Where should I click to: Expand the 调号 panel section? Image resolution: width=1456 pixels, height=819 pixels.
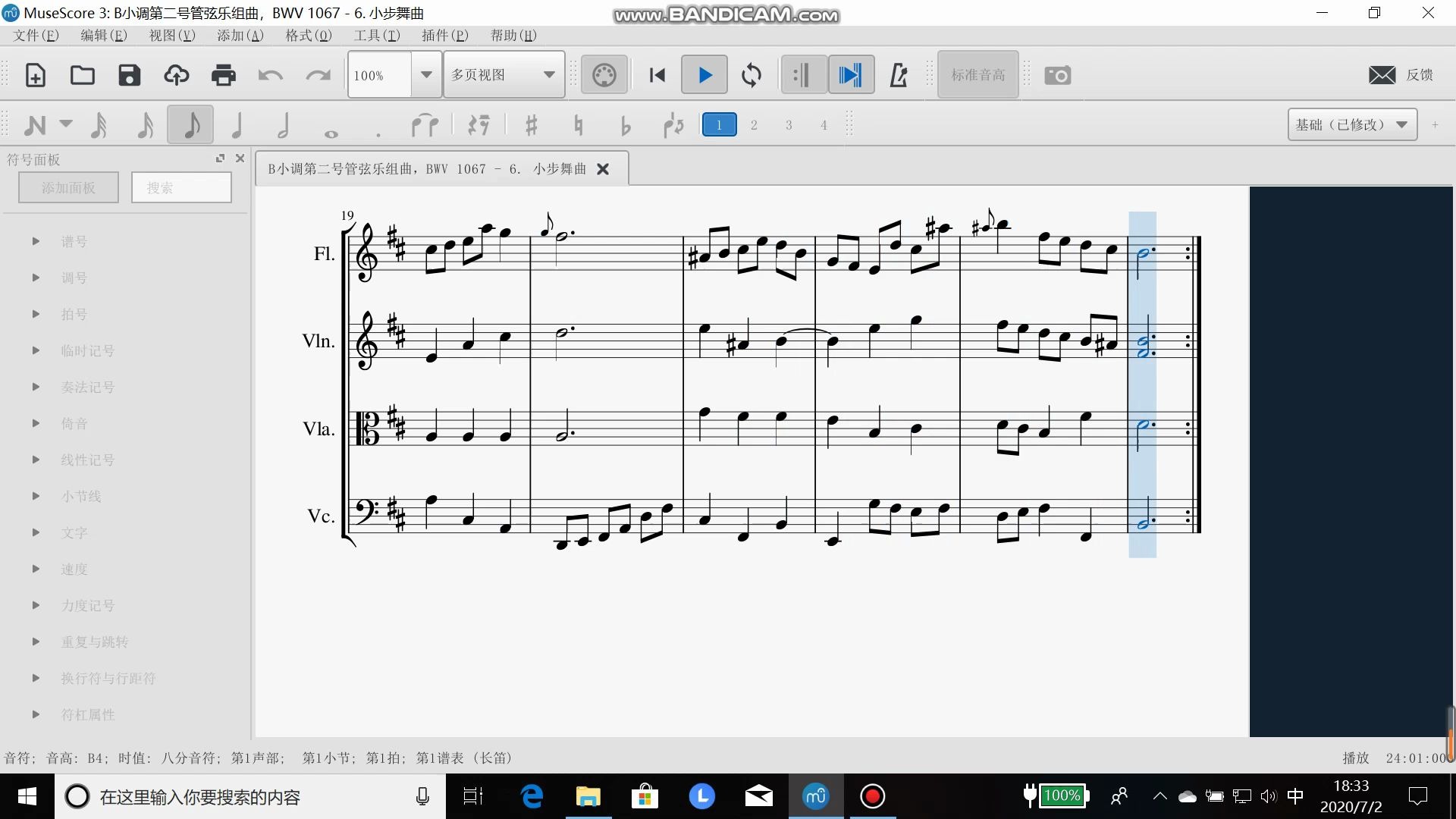pos(36,278)
